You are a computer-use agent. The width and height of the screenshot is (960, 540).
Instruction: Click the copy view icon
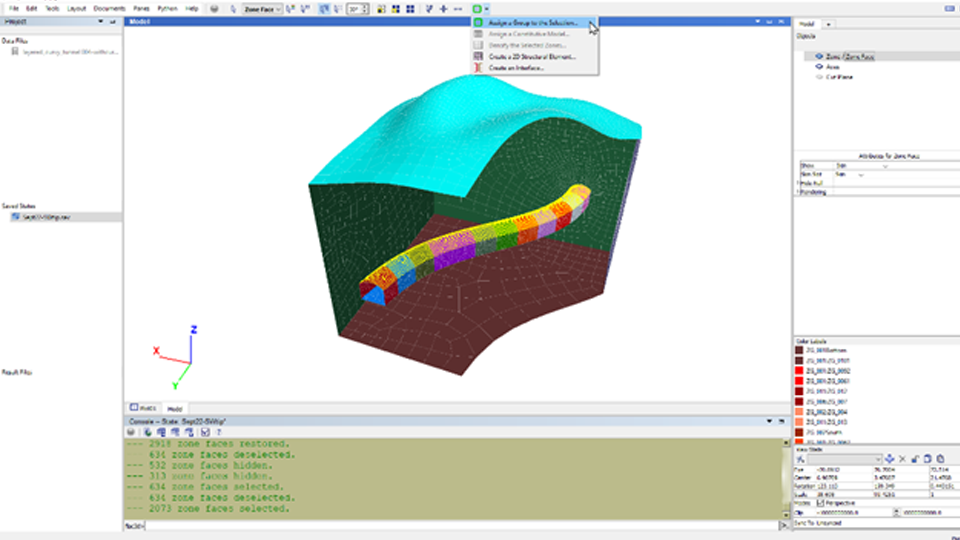tap(928, 459)
